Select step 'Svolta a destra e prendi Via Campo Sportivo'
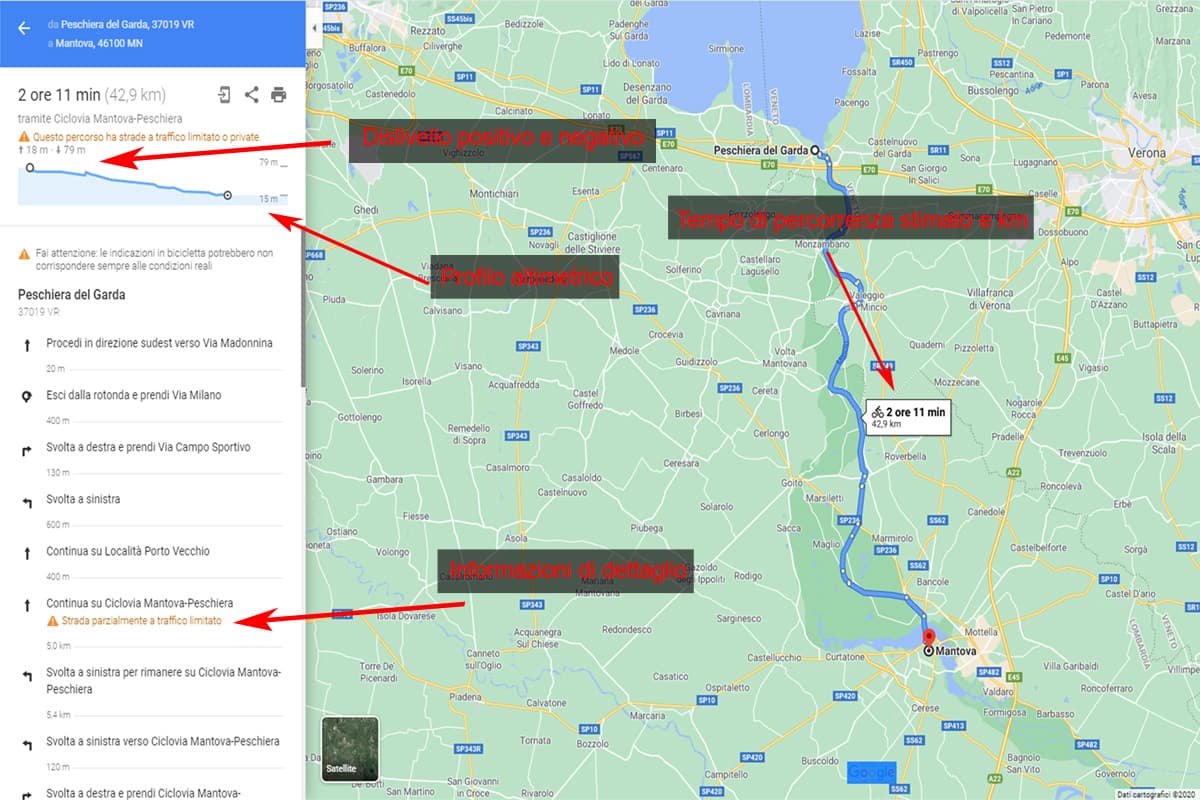The height and width of the screenshot is (800, 1200). [x=150, y=447]
